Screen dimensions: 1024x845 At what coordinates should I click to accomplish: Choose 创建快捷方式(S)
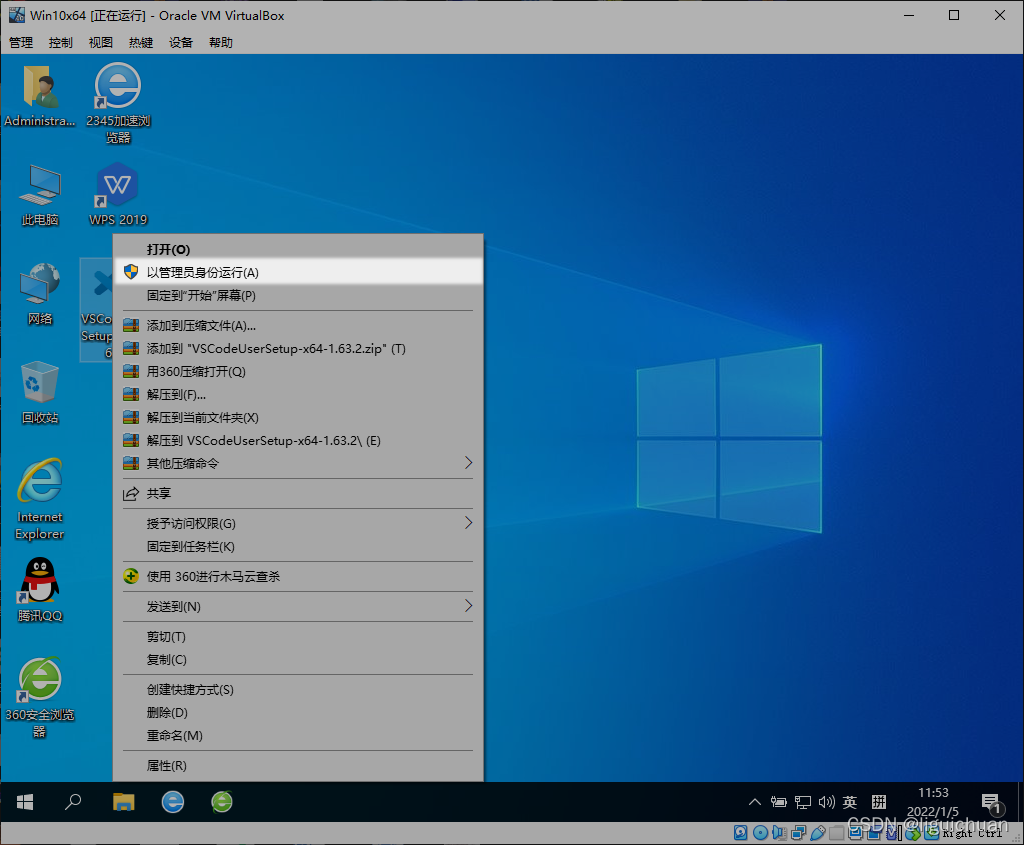[x=298, y=689]
